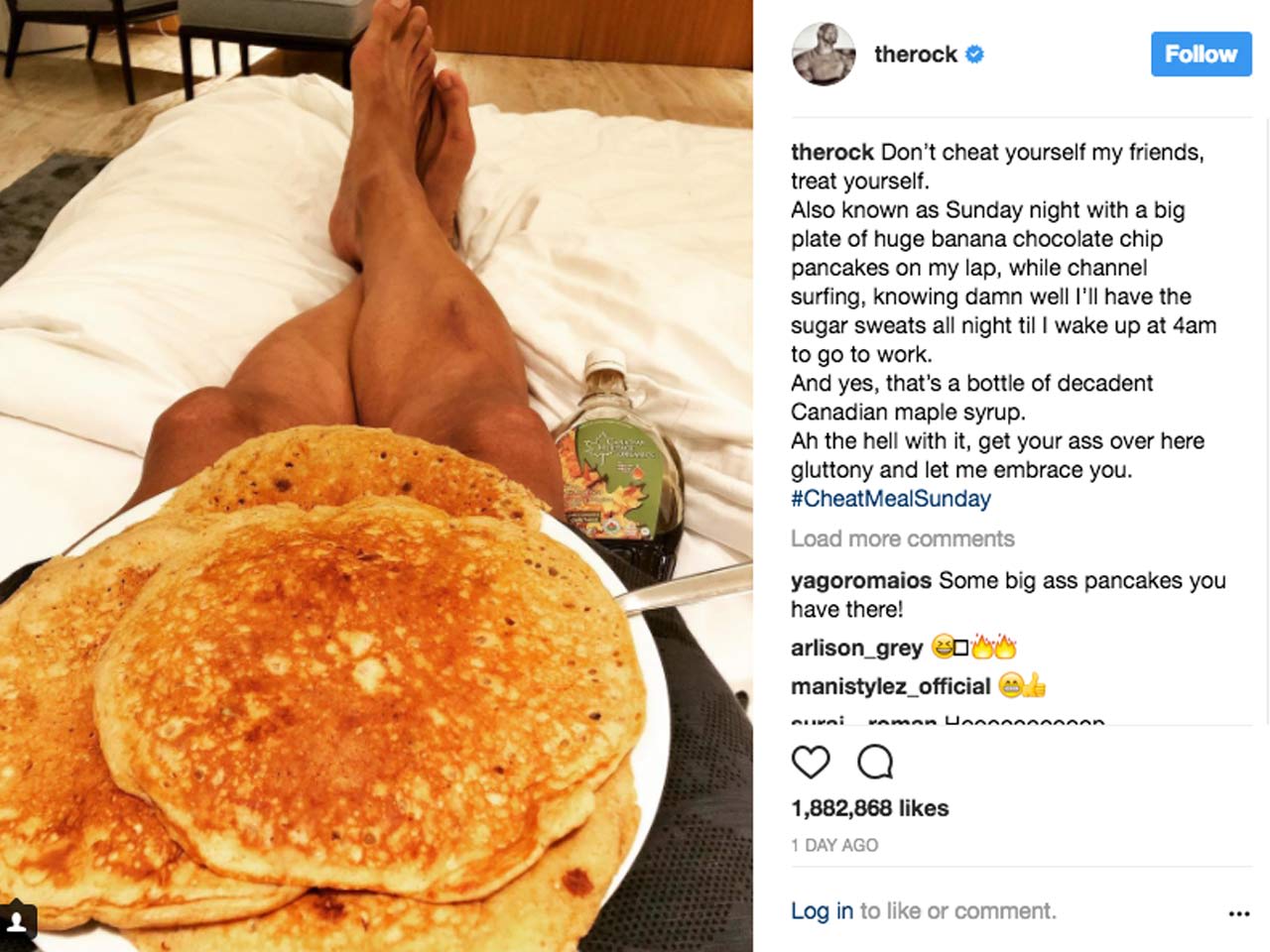This screenshot has width=1270, height=952.
Task: Click the to like or comment field
Action: click(957, 910)
